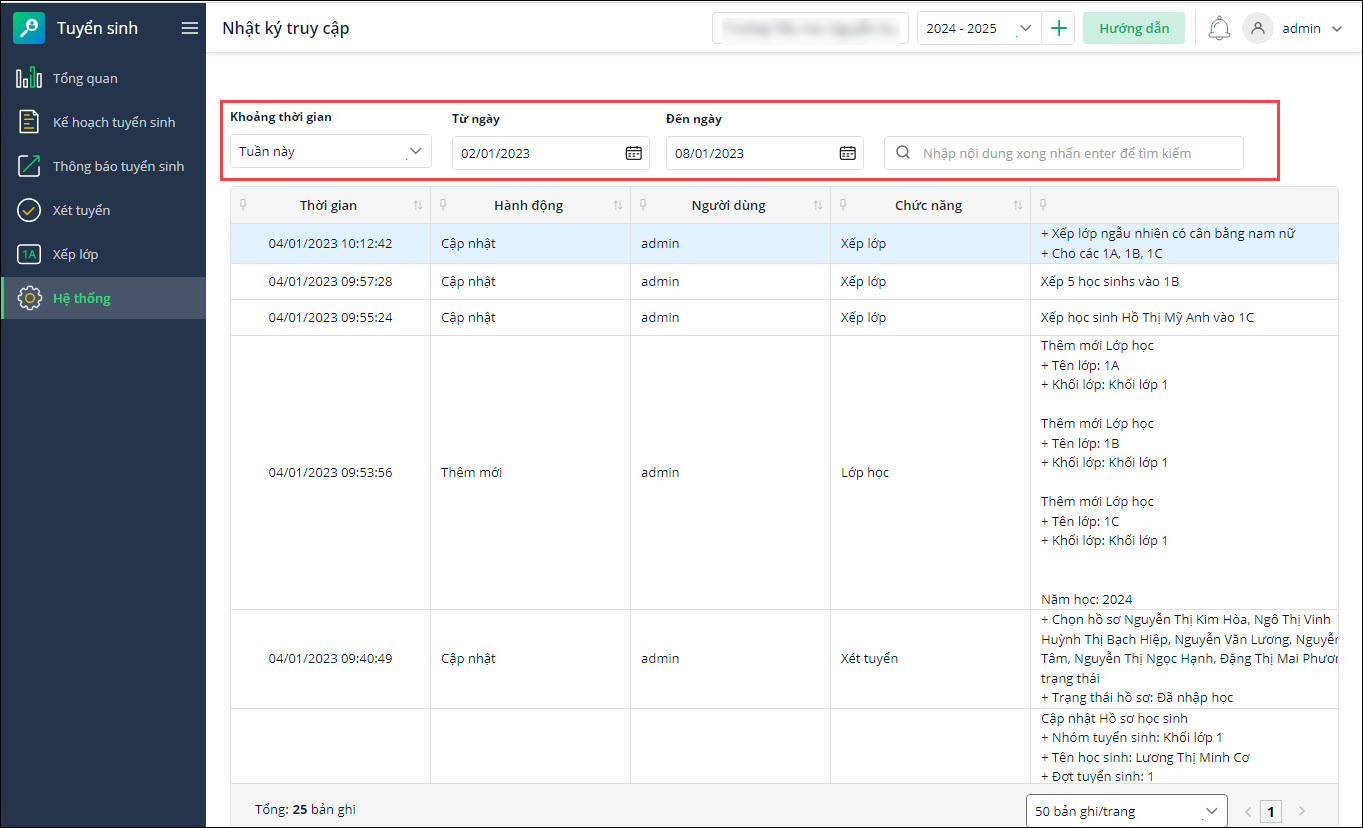Open the Xếp lớp sidebar item
1363x828 pixels.
[x=75, y=254]
